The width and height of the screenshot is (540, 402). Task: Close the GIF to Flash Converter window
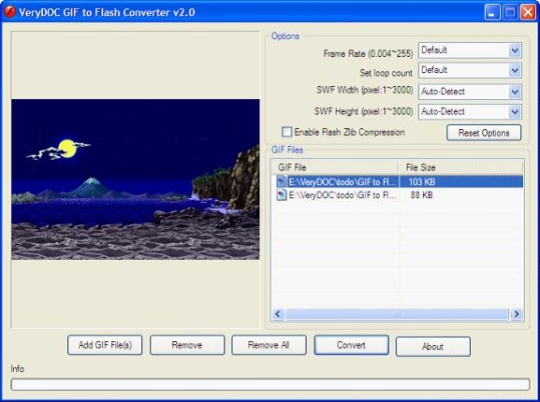(x=528, y=12)
